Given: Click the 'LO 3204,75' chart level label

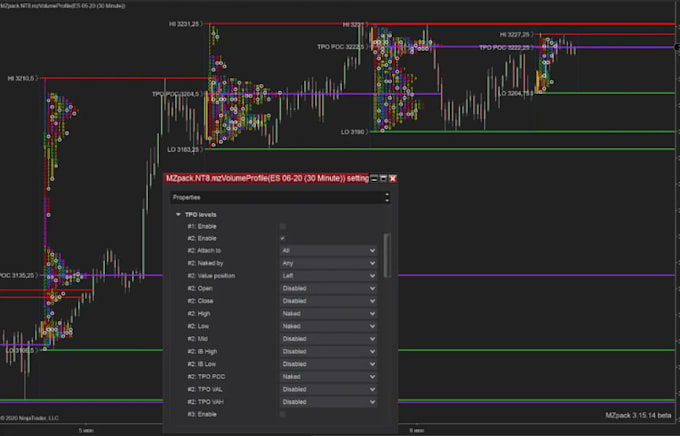Looking at the screenshot, I should click(516, 94).
